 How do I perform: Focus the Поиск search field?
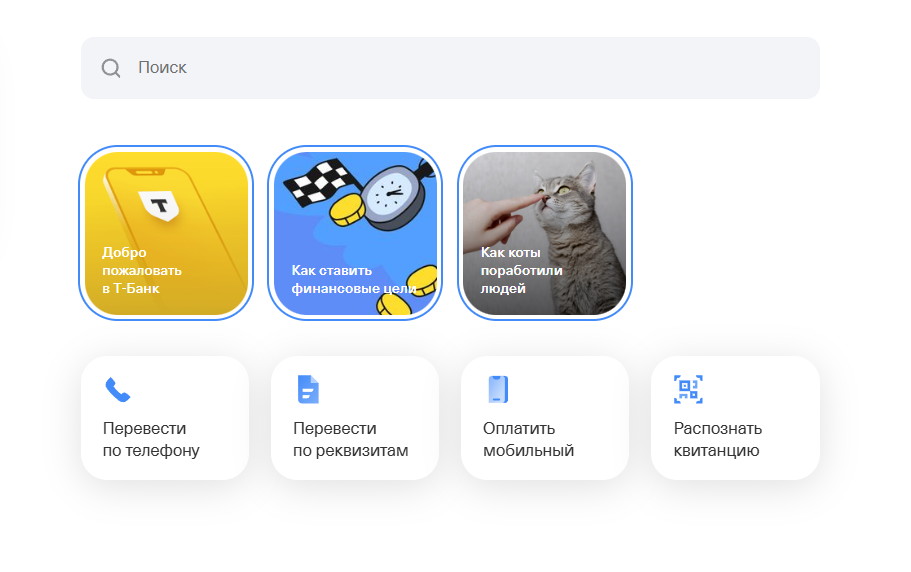pos(450,68)
